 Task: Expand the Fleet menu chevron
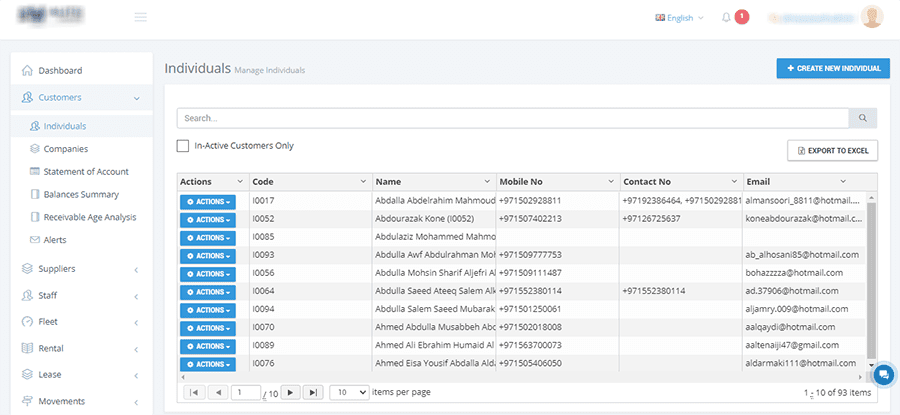tap(136, 323)
